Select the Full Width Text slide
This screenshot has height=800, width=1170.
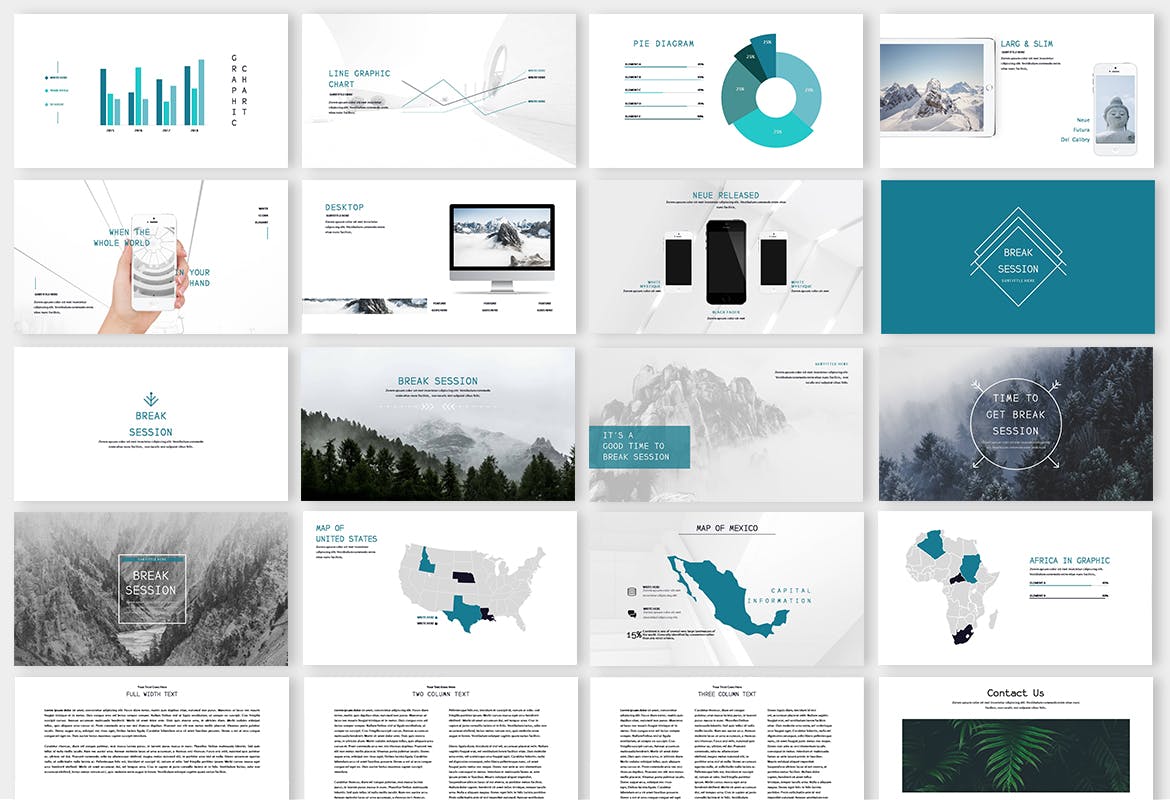click(x=150, y=738)
